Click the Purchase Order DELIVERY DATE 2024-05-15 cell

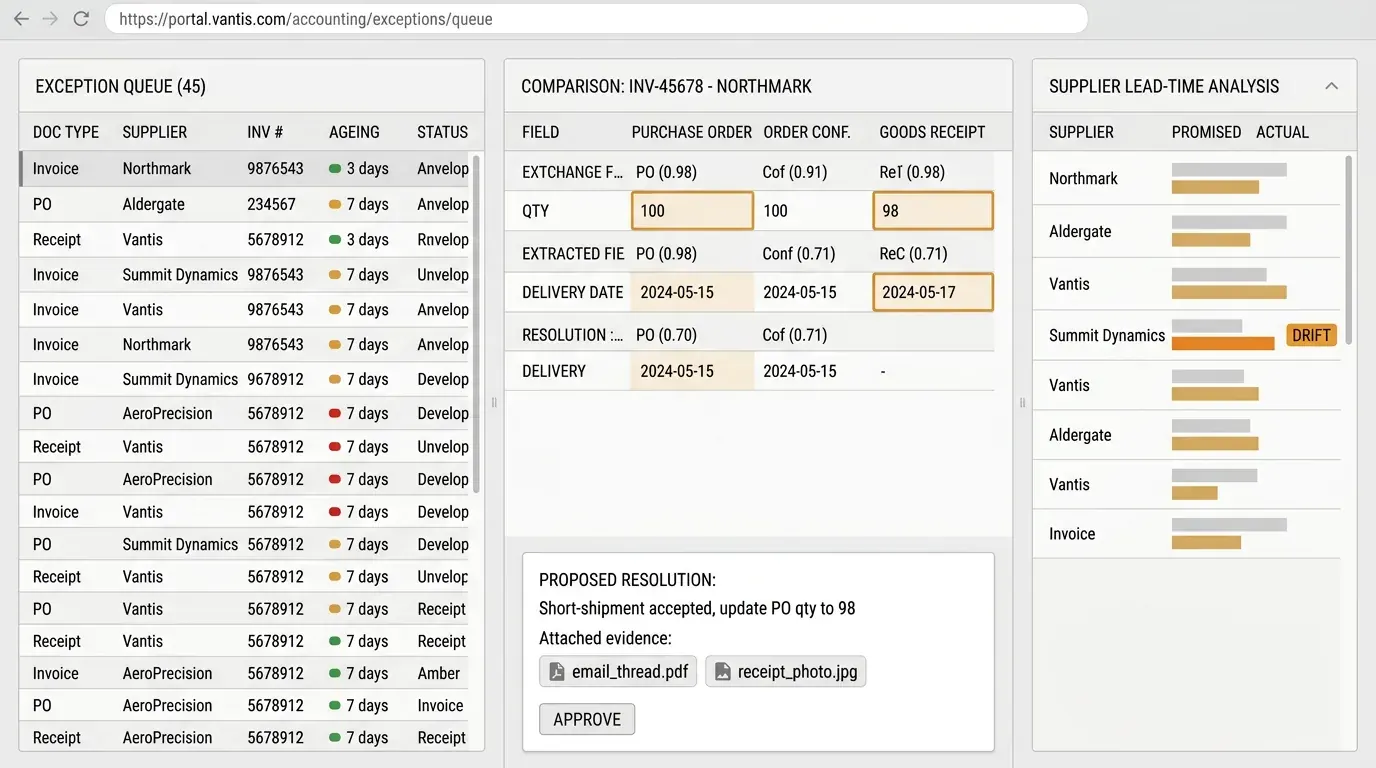[x=692, y=292]
